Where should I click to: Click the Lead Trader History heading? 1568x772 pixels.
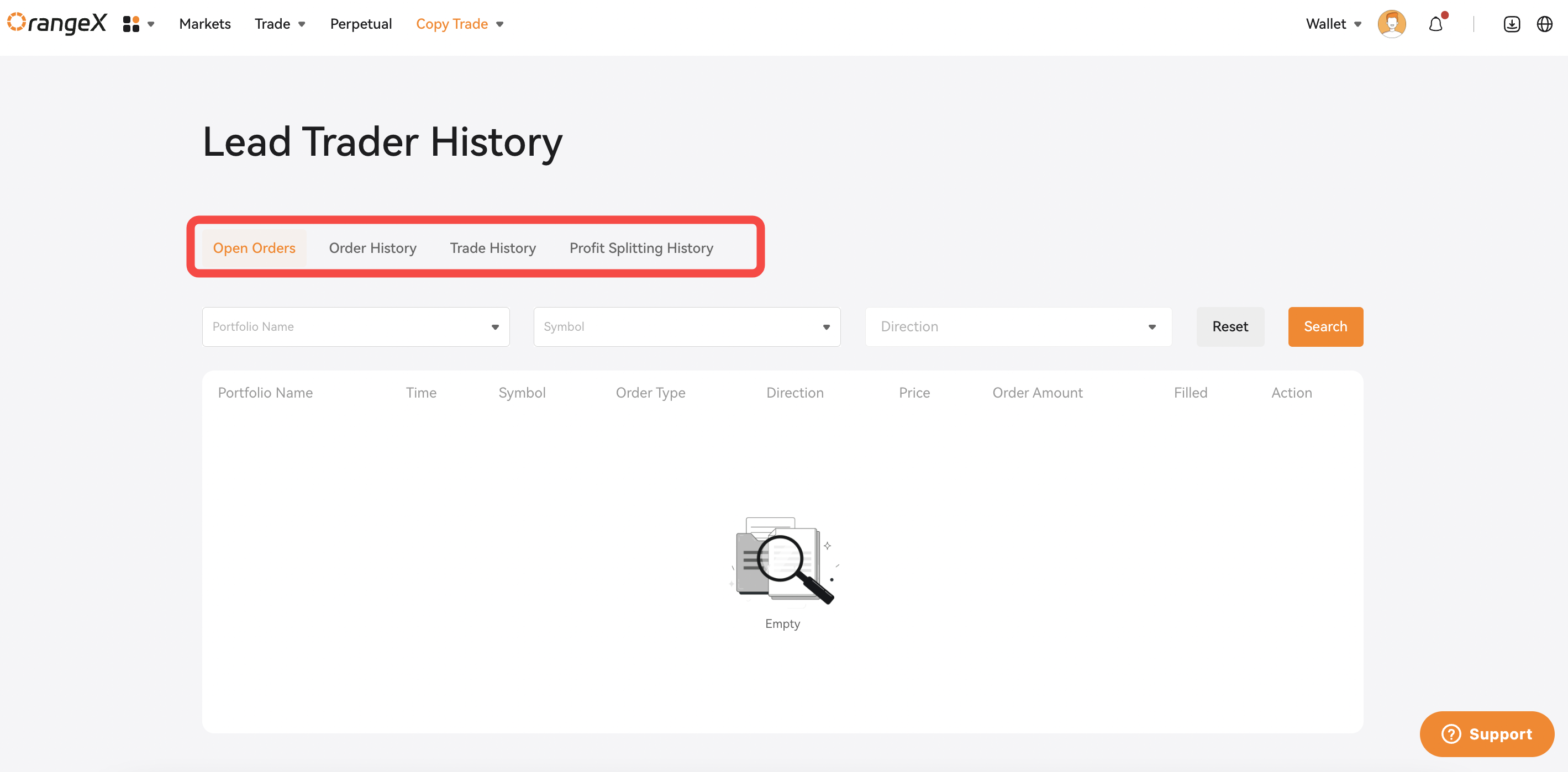point(382,142)
